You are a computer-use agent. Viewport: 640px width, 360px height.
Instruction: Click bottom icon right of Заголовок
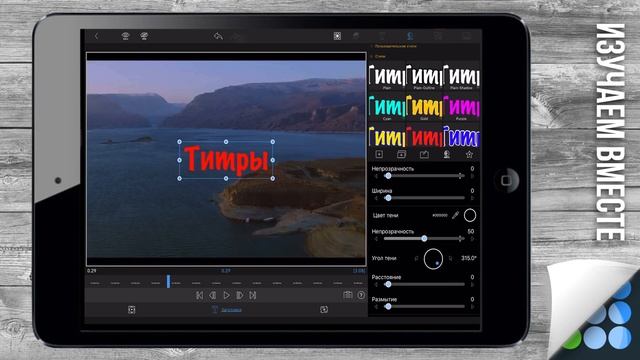[324, 309]
